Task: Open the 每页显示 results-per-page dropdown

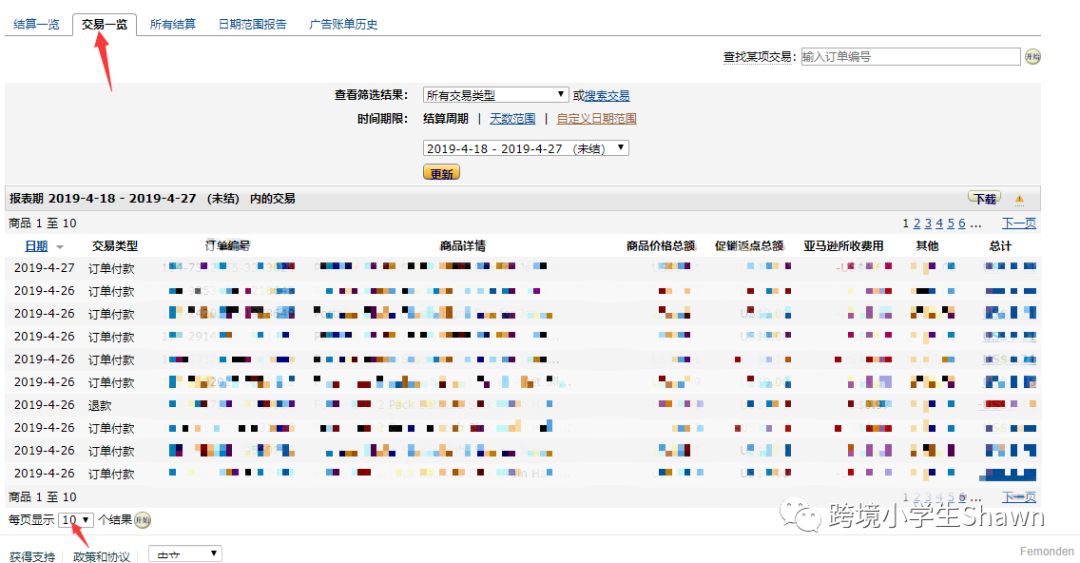Action: [x=76, y=520]
